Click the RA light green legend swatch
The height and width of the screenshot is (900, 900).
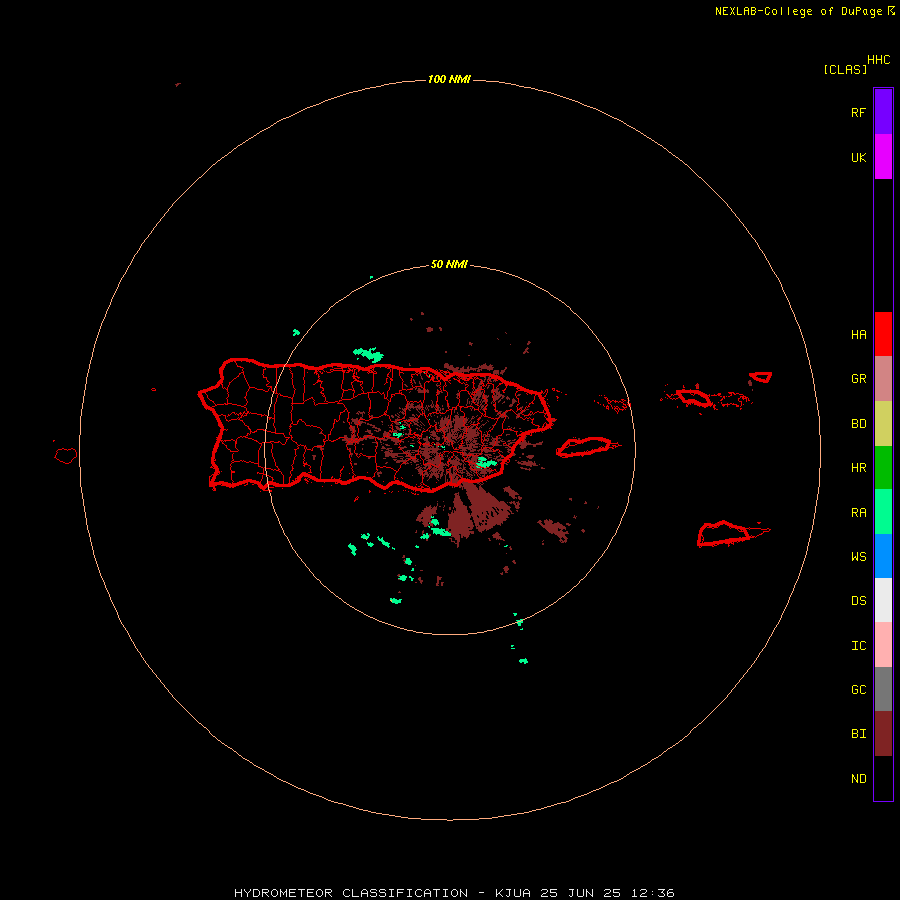tap(883, 512)
